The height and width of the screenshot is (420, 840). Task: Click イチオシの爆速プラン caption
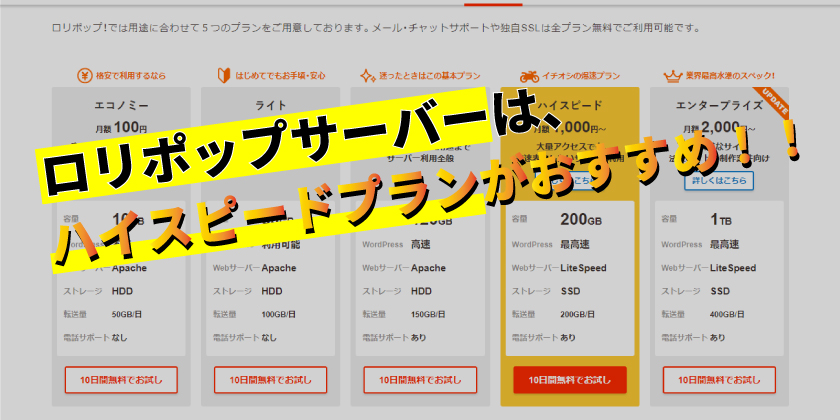click(581, 76)
